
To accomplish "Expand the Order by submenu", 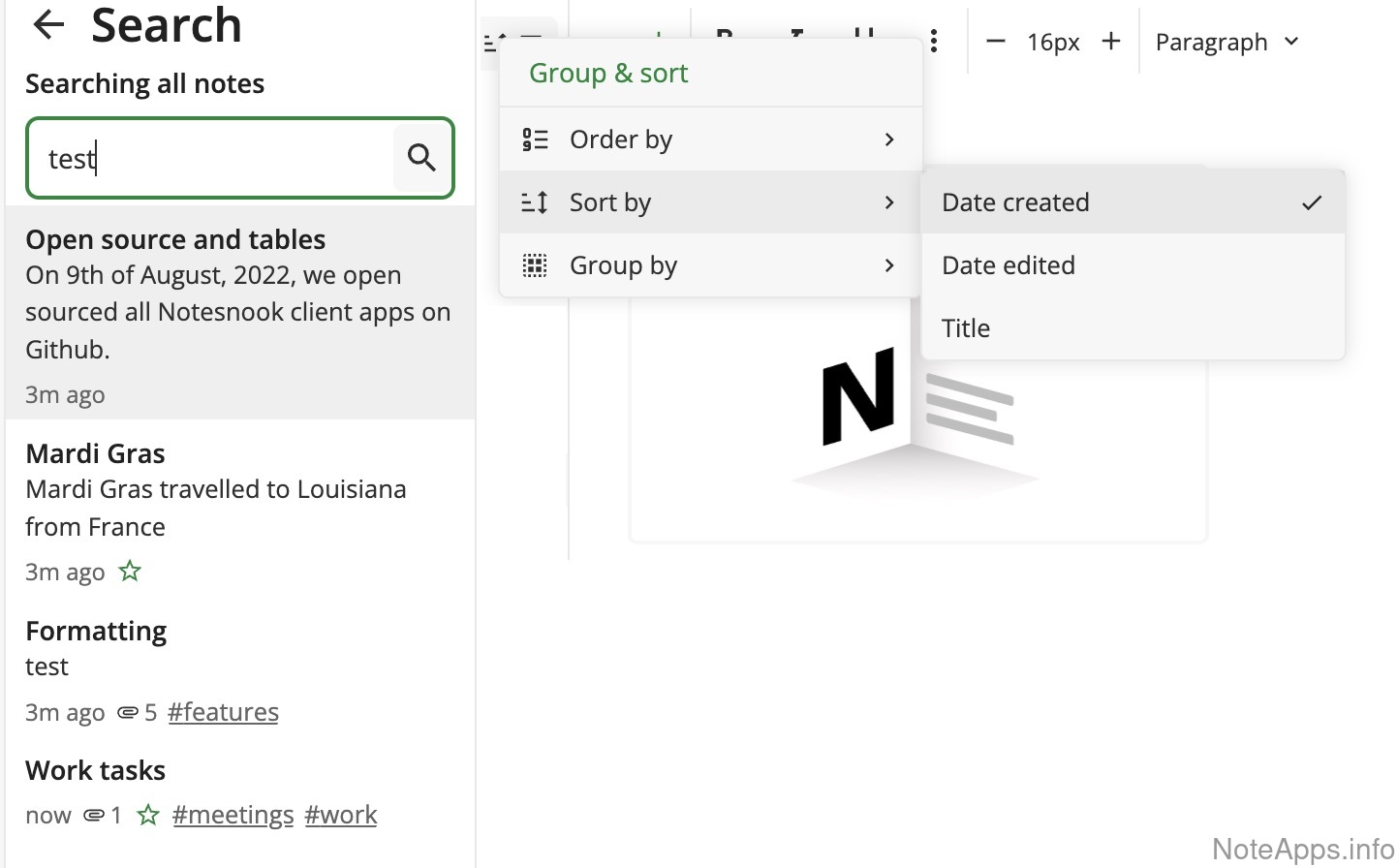I will click(709, 139).
